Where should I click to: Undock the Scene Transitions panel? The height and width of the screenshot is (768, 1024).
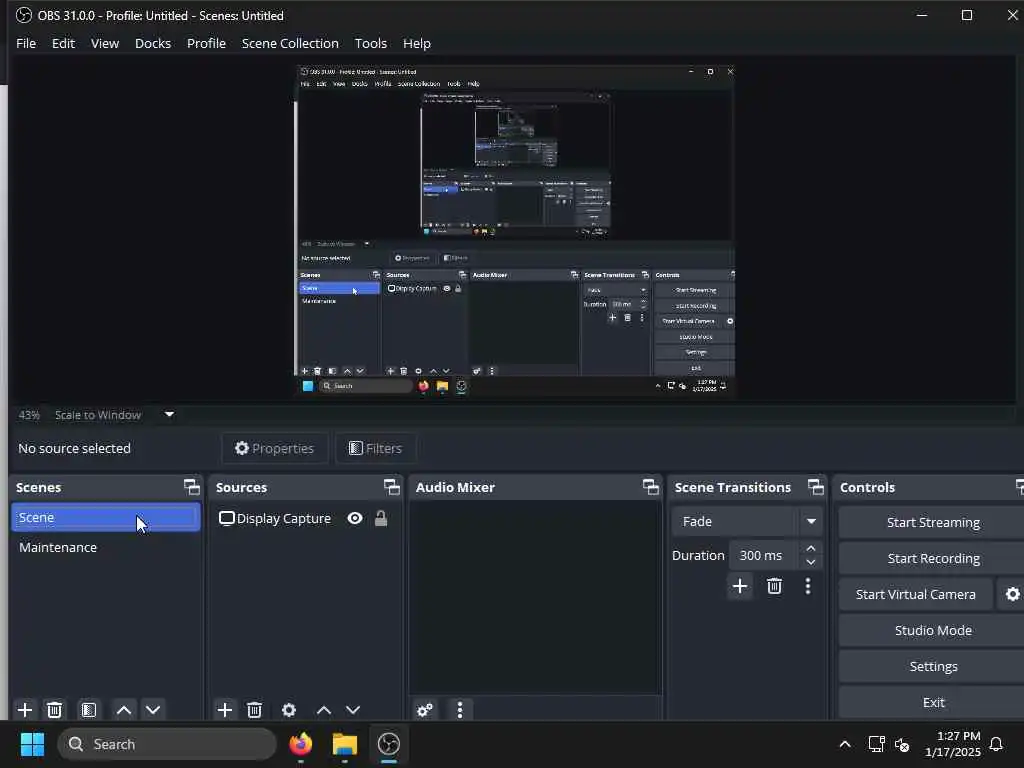tap(816, 487)
